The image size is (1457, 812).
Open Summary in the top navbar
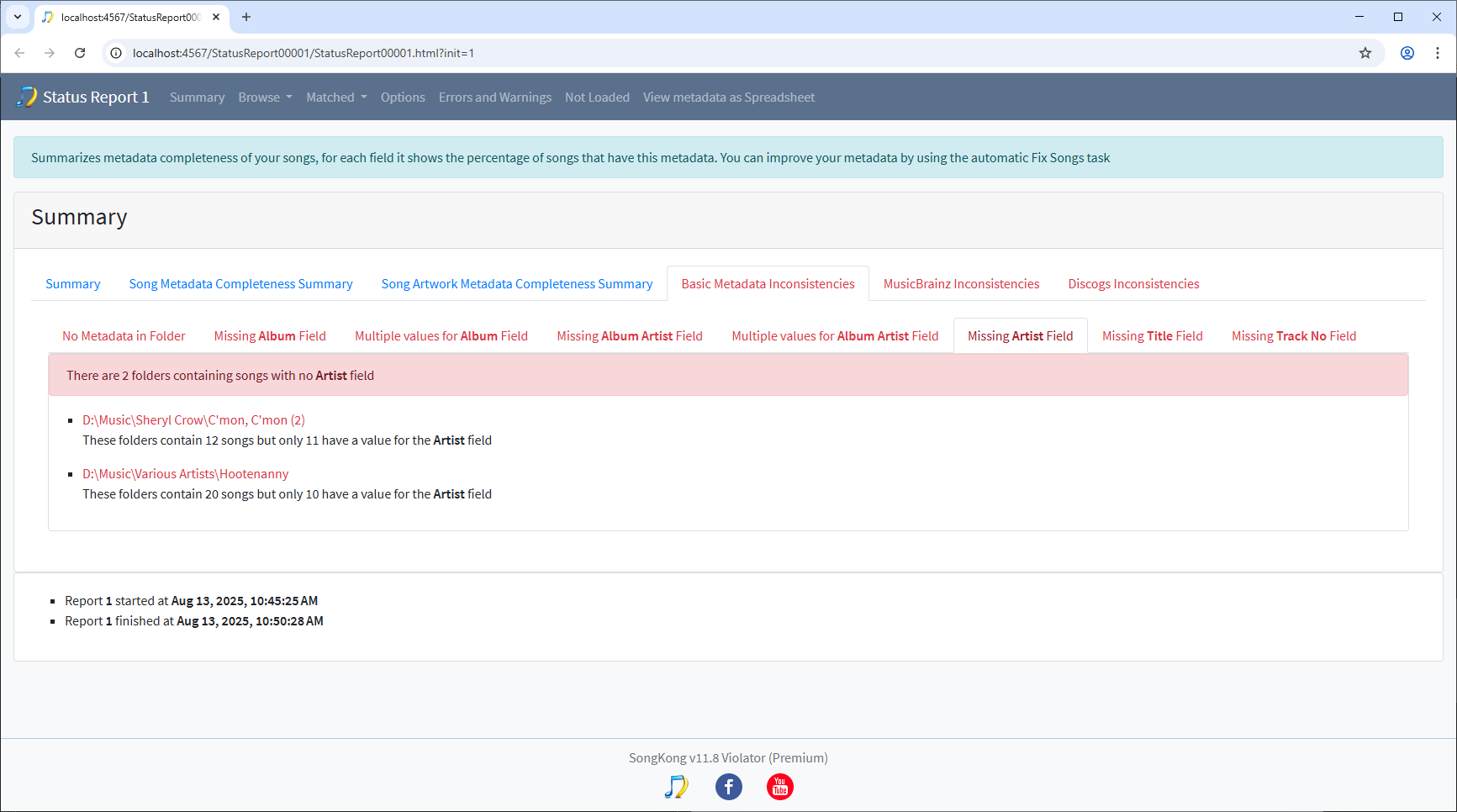tap(197, 98)
